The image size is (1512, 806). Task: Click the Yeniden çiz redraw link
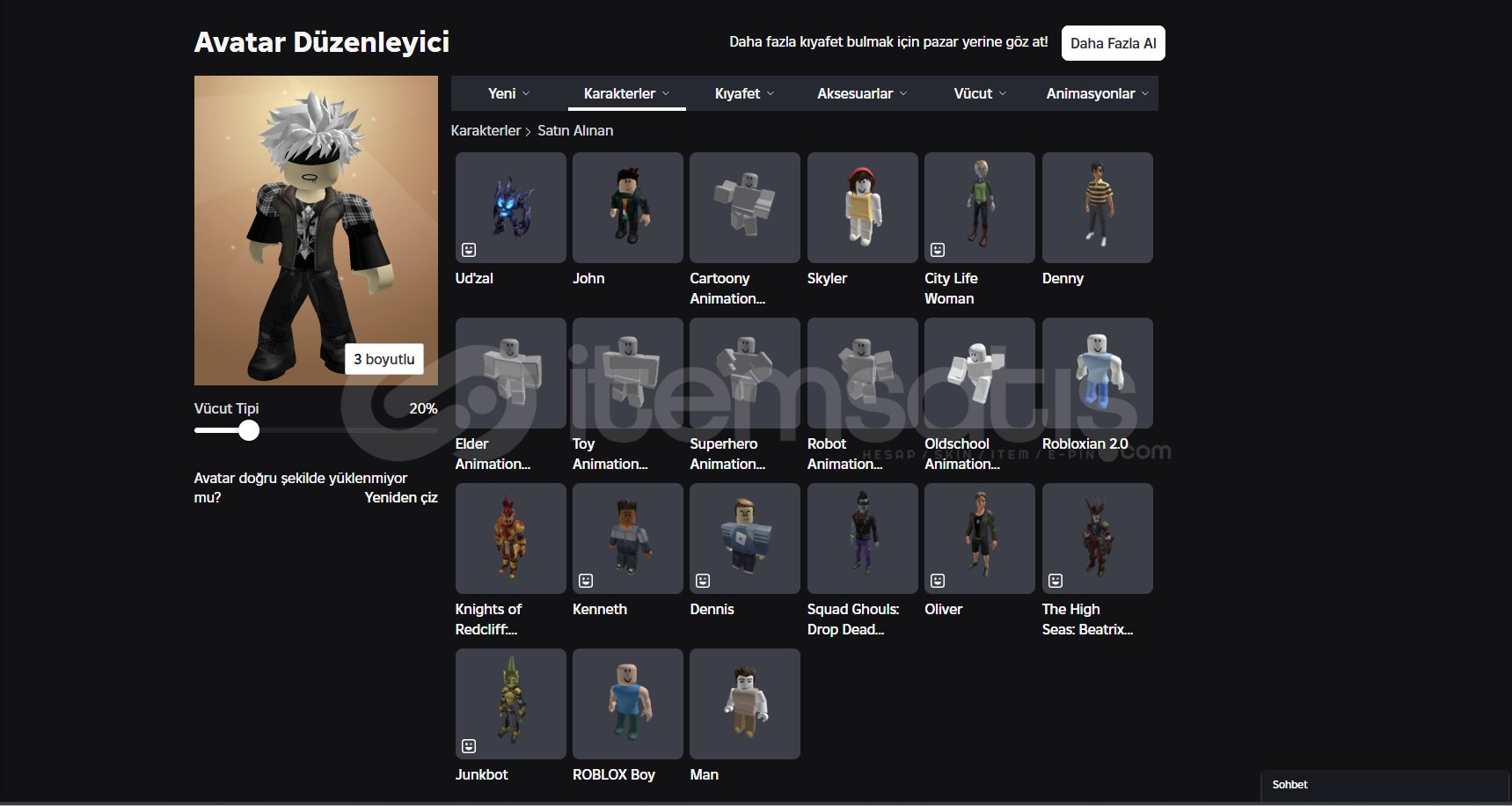(401, 497)
